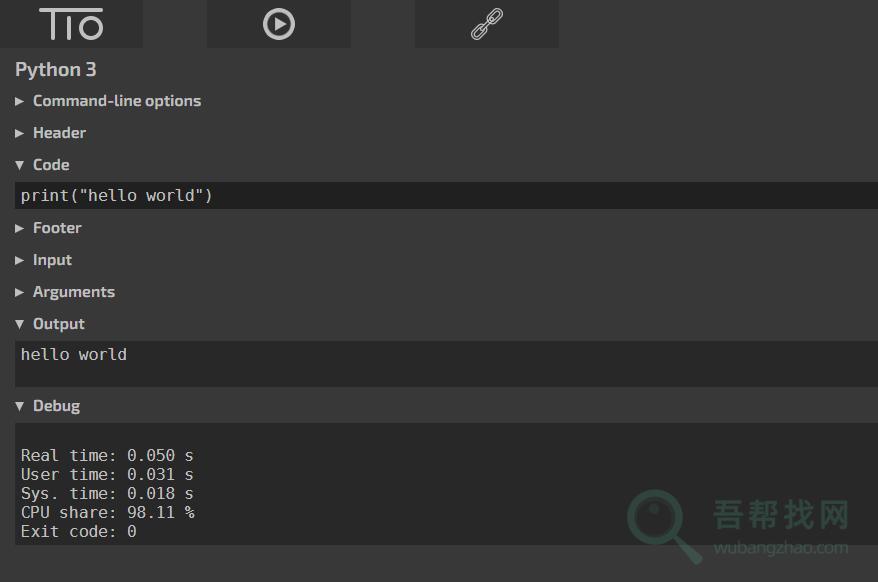
Task: Click the CPU share line in Debug
Action: point(108,513)
